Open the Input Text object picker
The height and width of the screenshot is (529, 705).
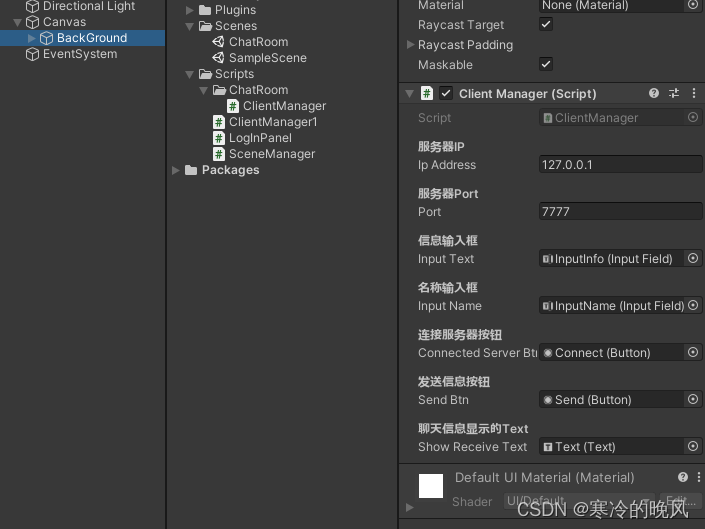(693, 258)
